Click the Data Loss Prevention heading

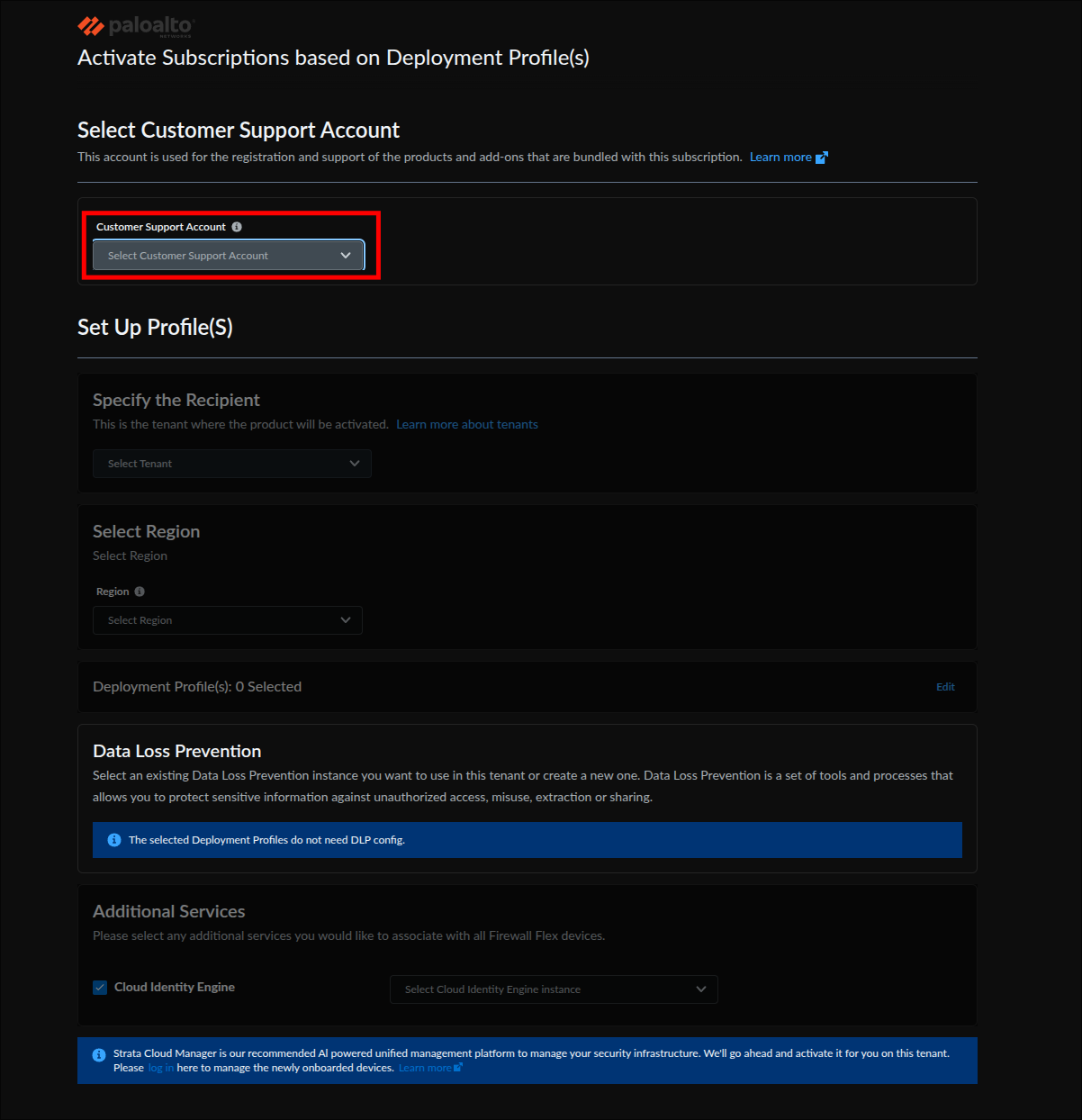coord(177,751)
